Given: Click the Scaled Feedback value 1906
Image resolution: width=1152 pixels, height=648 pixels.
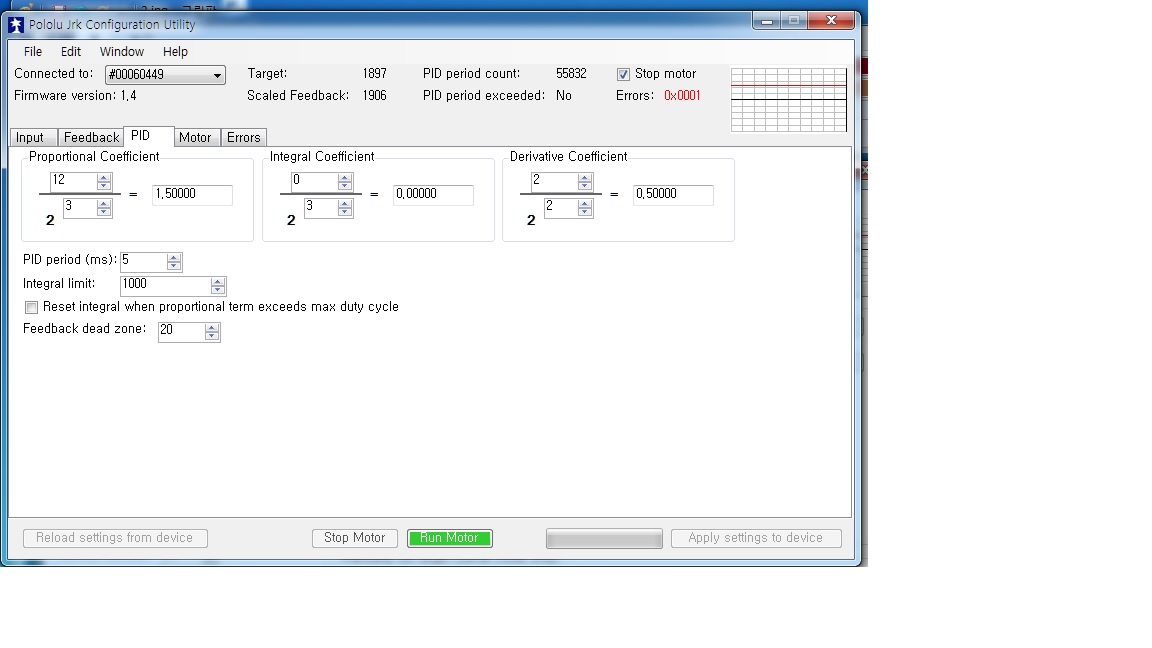Looking at the screenshot, I should [x=375, y=96].
